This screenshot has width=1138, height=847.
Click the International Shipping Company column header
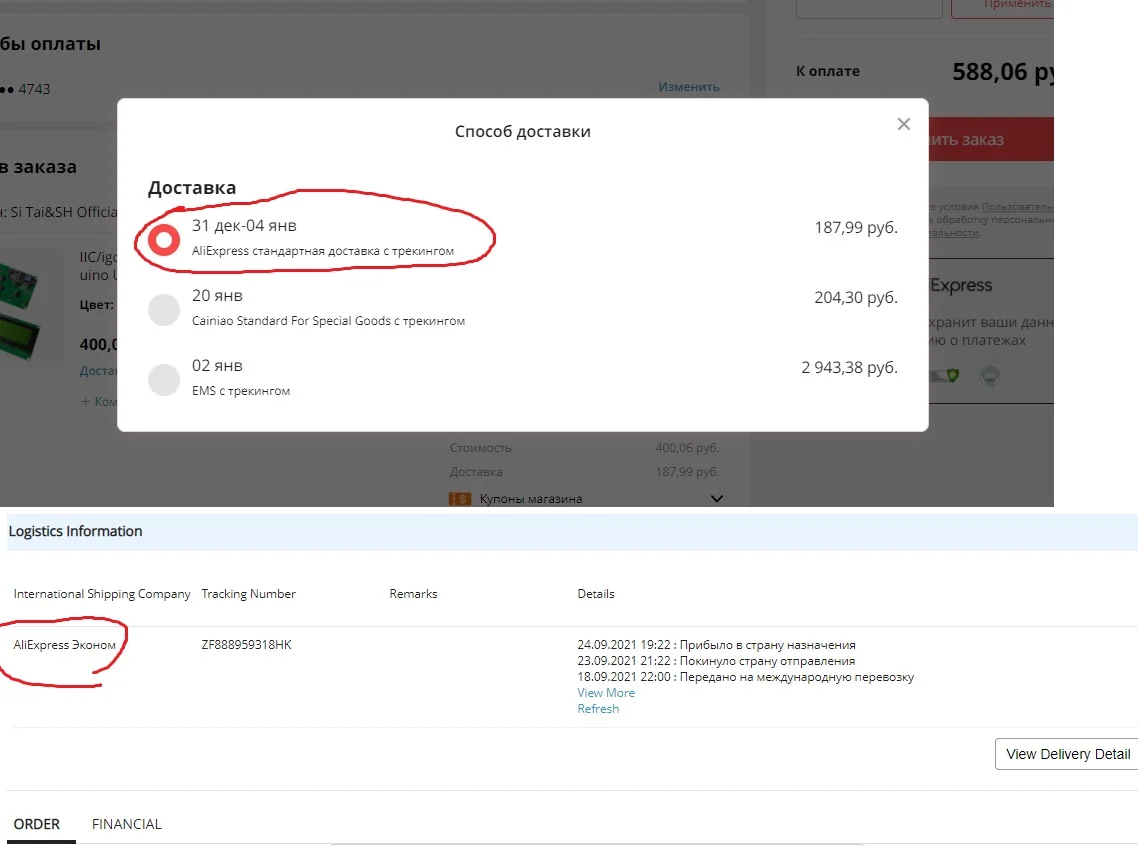[102, 594]
